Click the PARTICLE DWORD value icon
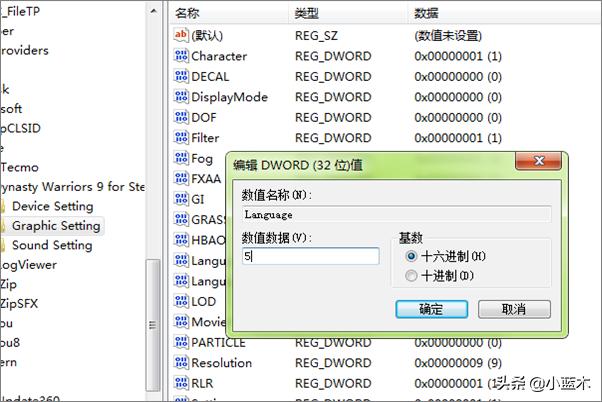602x402 pixels. click(x=181, y=343)
